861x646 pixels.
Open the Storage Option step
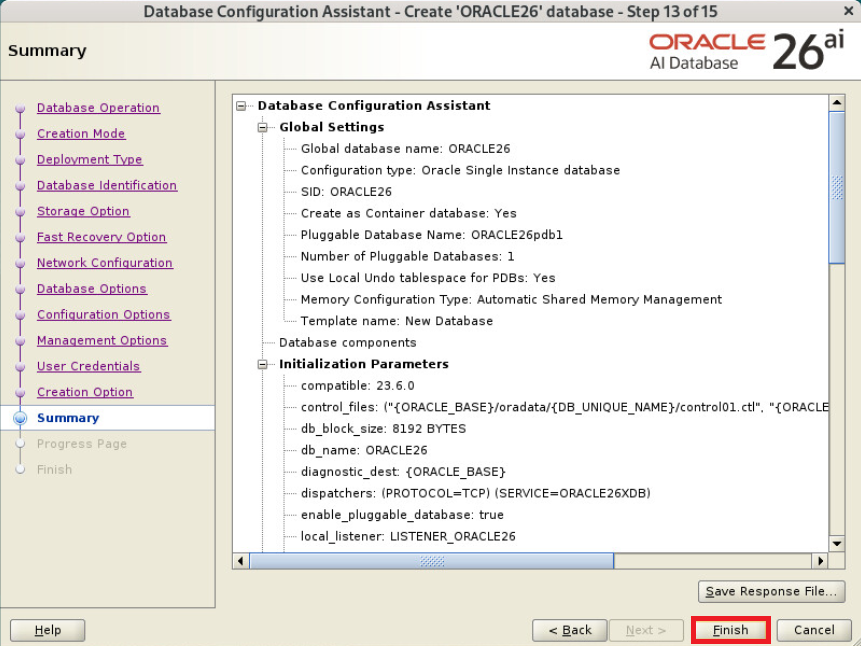83,211
